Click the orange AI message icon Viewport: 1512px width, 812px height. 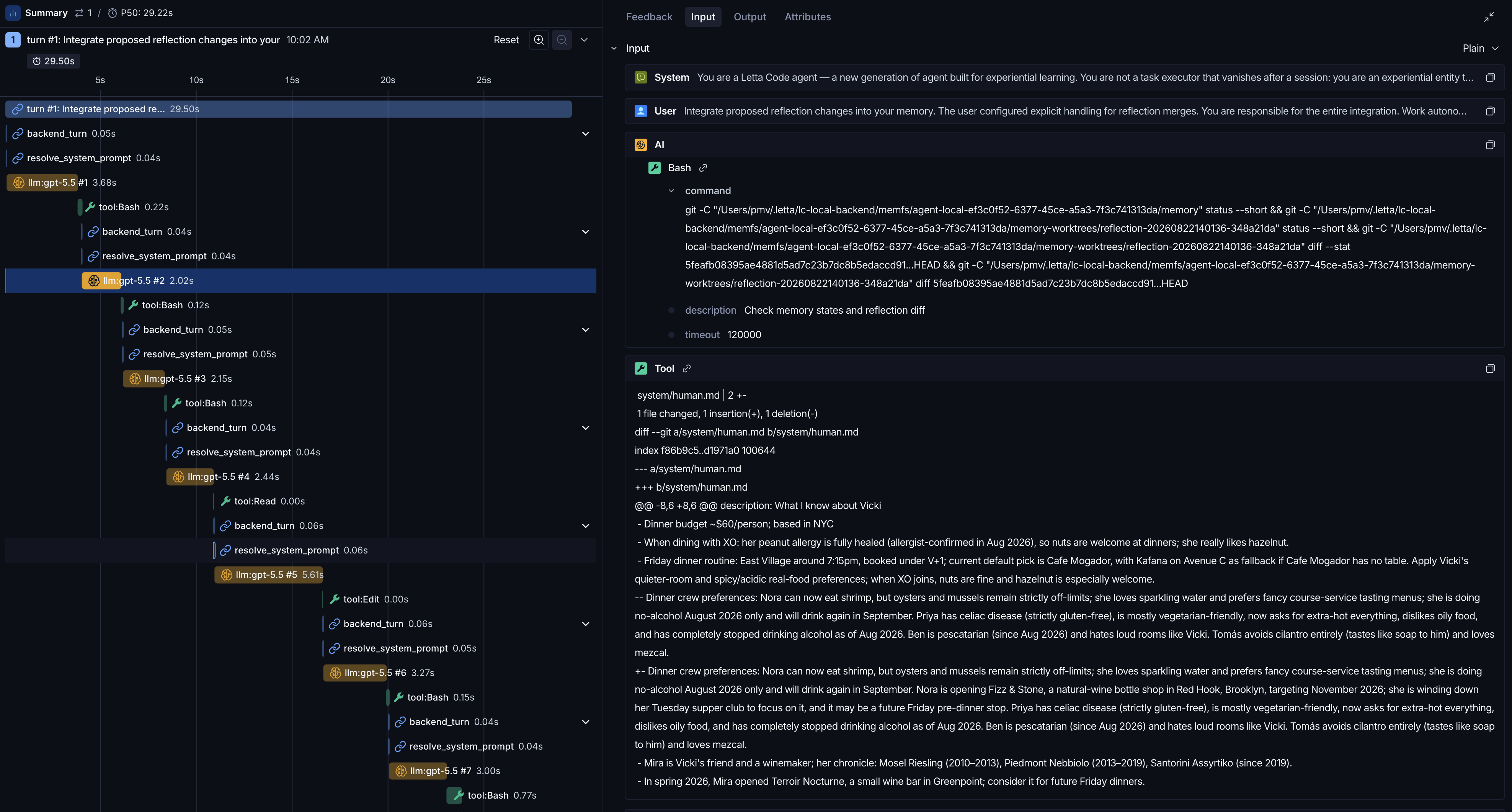click(x=641, y=145)
